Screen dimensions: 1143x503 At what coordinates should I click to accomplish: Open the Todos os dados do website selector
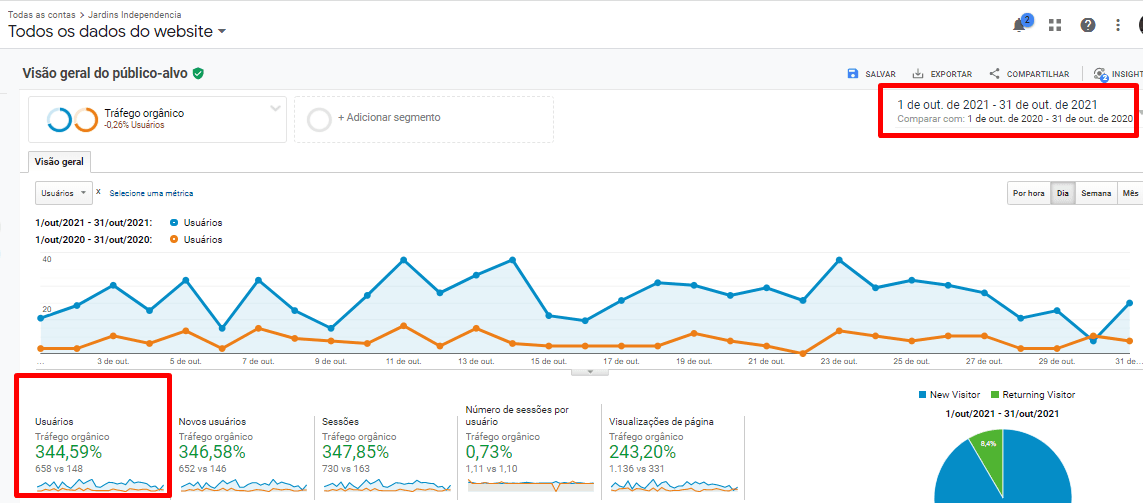tap(117, 31)
